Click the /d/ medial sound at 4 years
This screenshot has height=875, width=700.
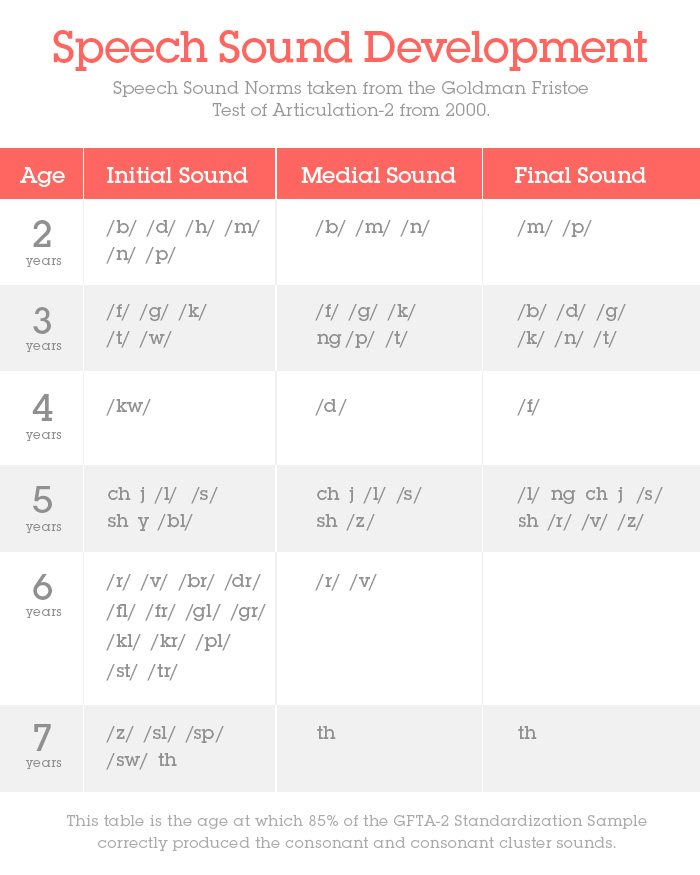point(330,406)
